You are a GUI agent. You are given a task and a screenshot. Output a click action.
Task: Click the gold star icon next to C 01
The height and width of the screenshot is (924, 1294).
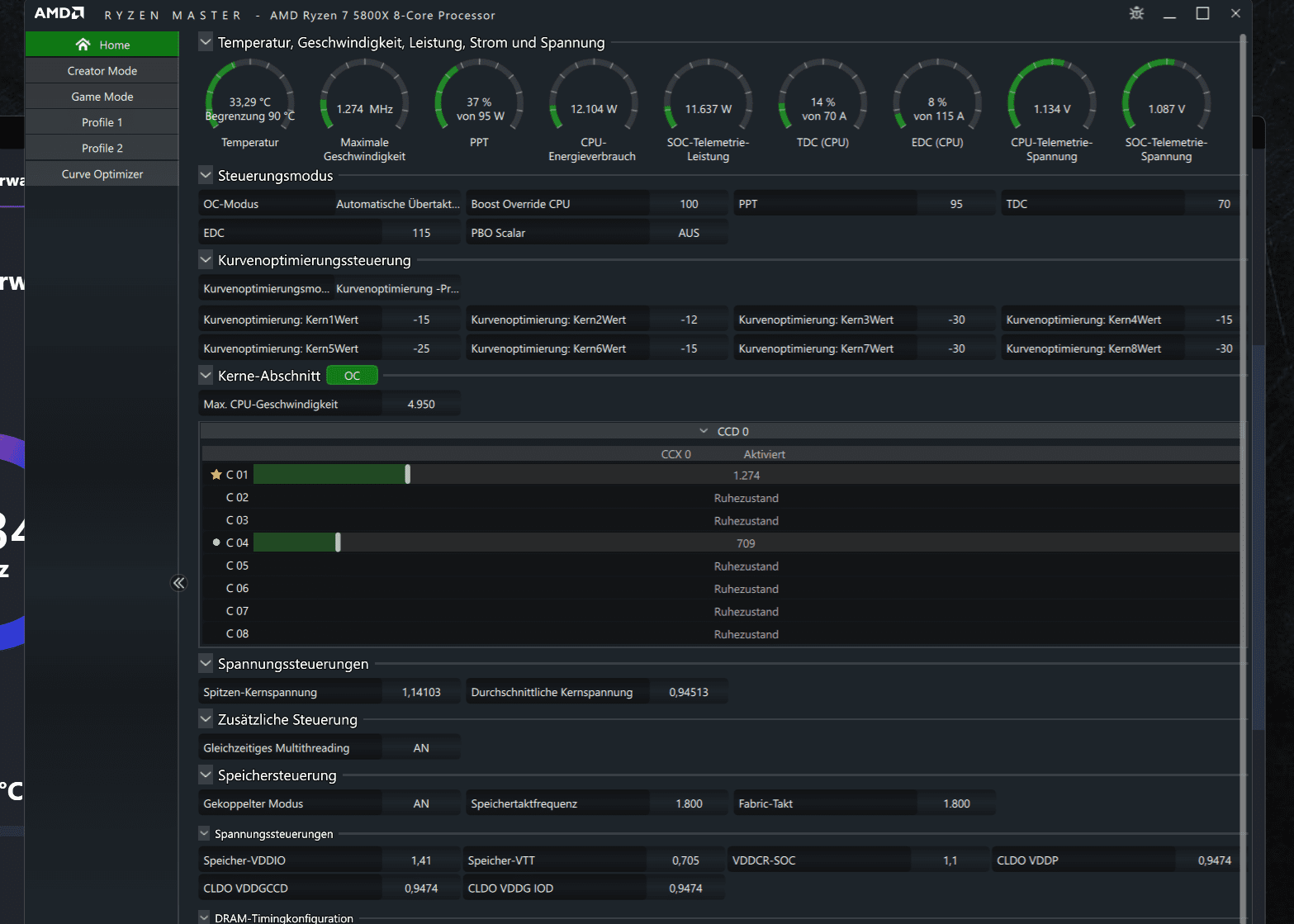pos(216,475)
